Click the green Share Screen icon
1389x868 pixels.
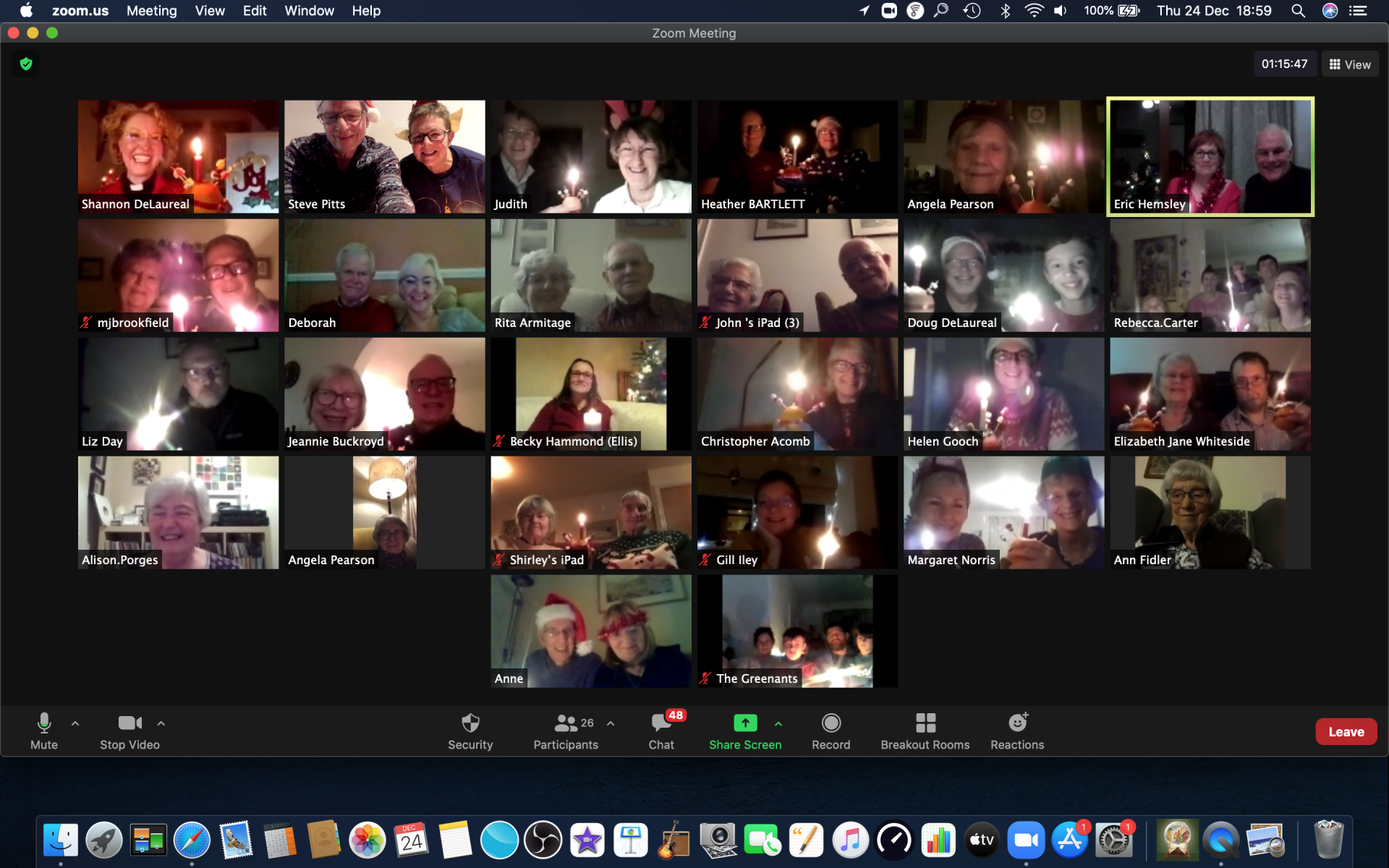[x=745, y=723]
